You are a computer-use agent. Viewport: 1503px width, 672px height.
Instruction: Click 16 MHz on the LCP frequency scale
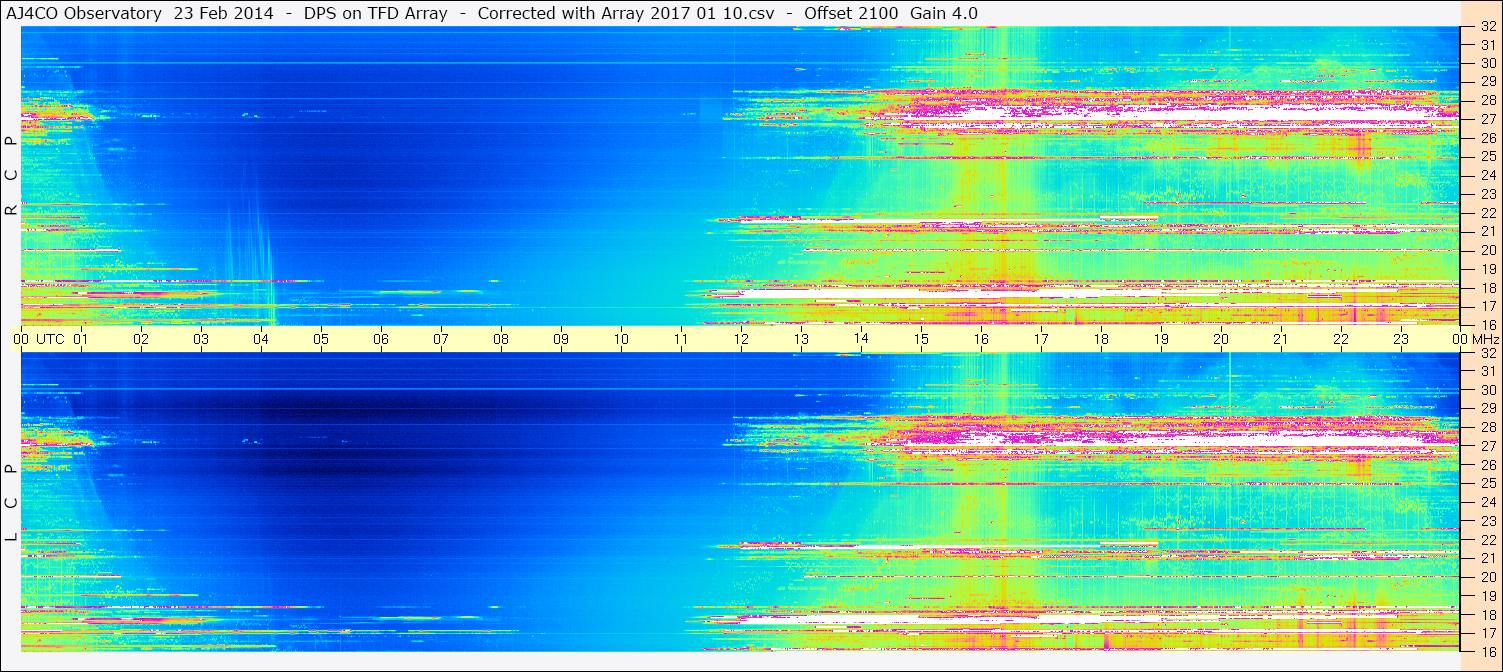(1487, 651)
